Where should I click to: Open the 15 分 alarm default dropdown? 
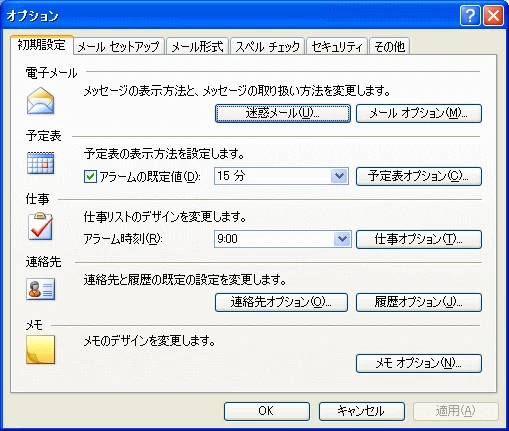339,176
